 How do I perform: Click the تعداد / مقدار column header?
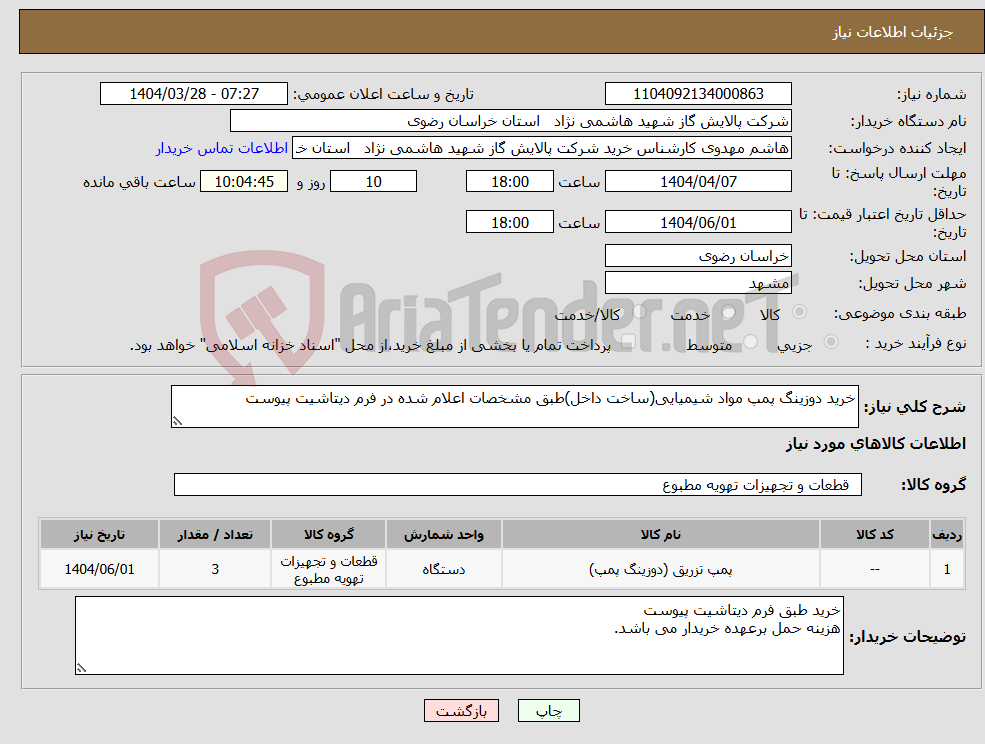(x=215, y=534)
